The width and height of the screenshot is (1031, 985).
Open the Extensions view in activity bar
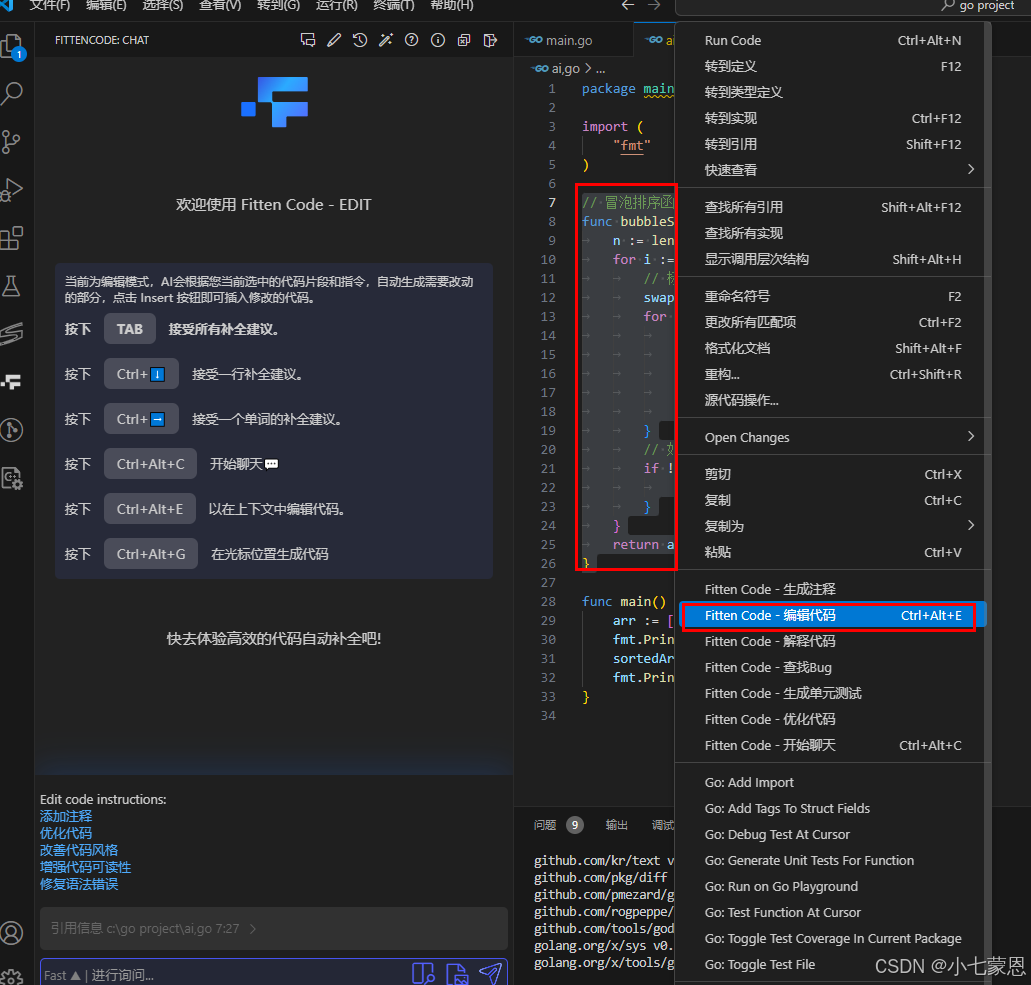coord(12,238)
